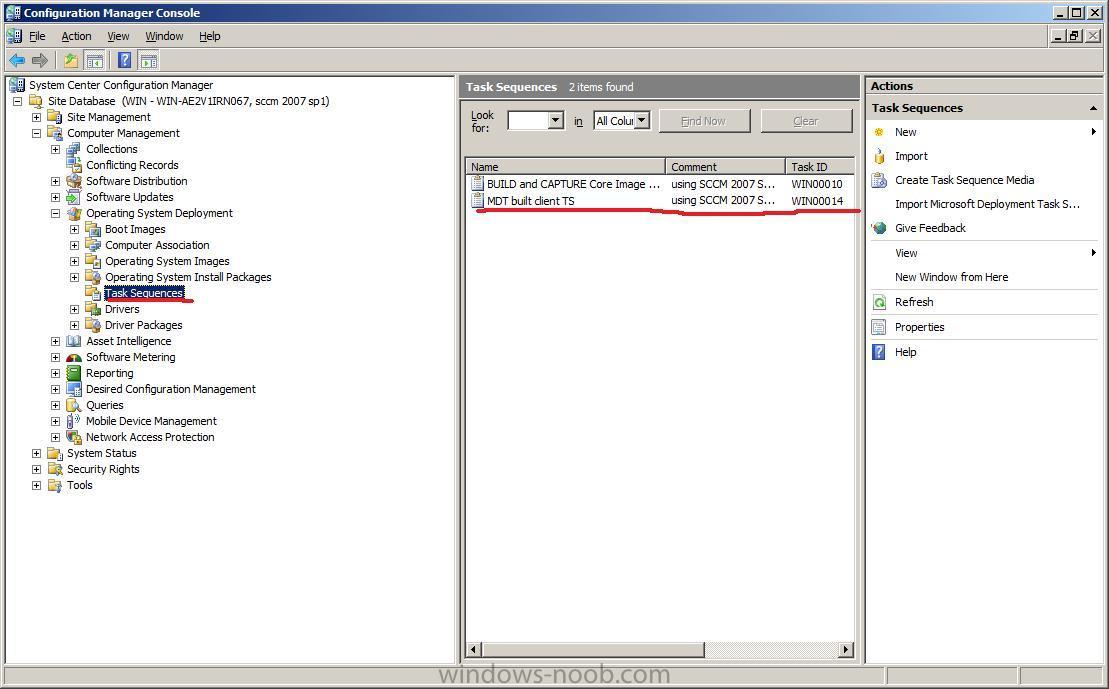This screenshot has height=689, width=1109.
Task: Click the blue Help toolbar icon
Action: point(124,61)
